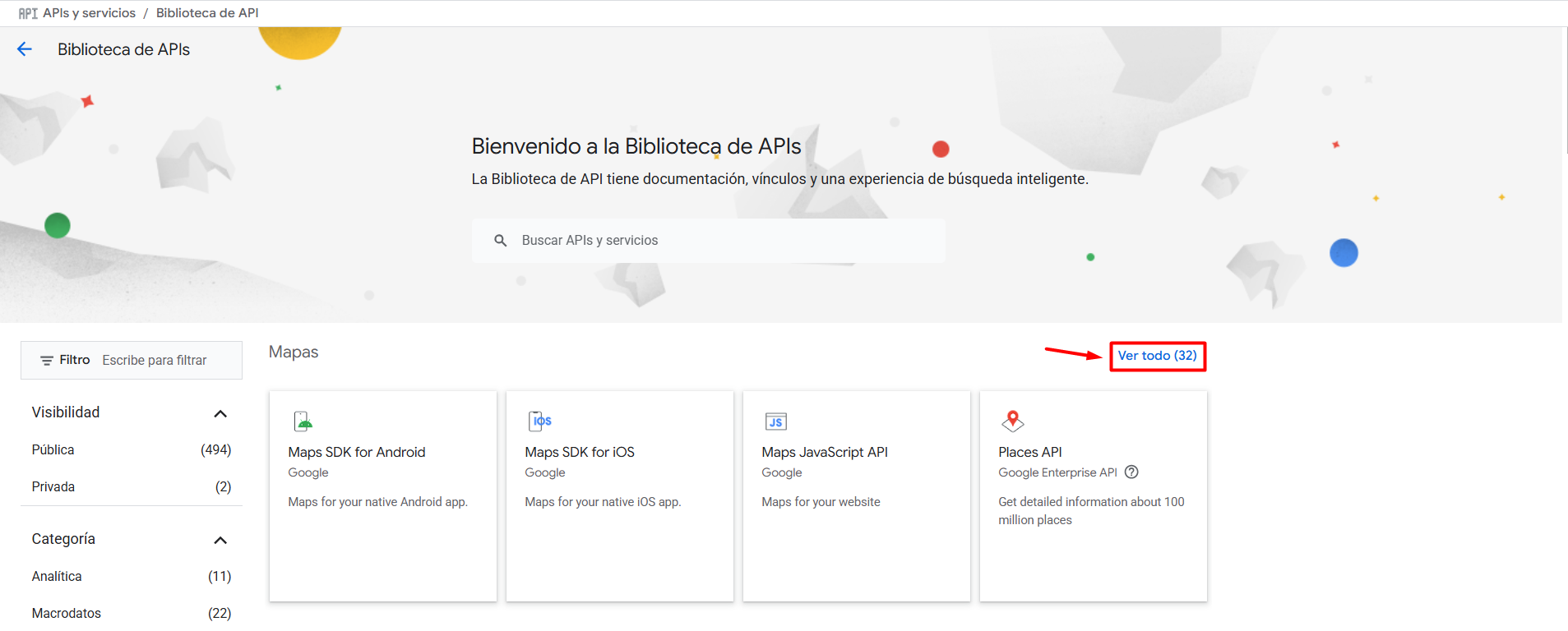Image resolution: width=1568 pixels, height=631 pixels.
Task: Click 'Maps for your native Android app.' text
Action: [377, 502]
